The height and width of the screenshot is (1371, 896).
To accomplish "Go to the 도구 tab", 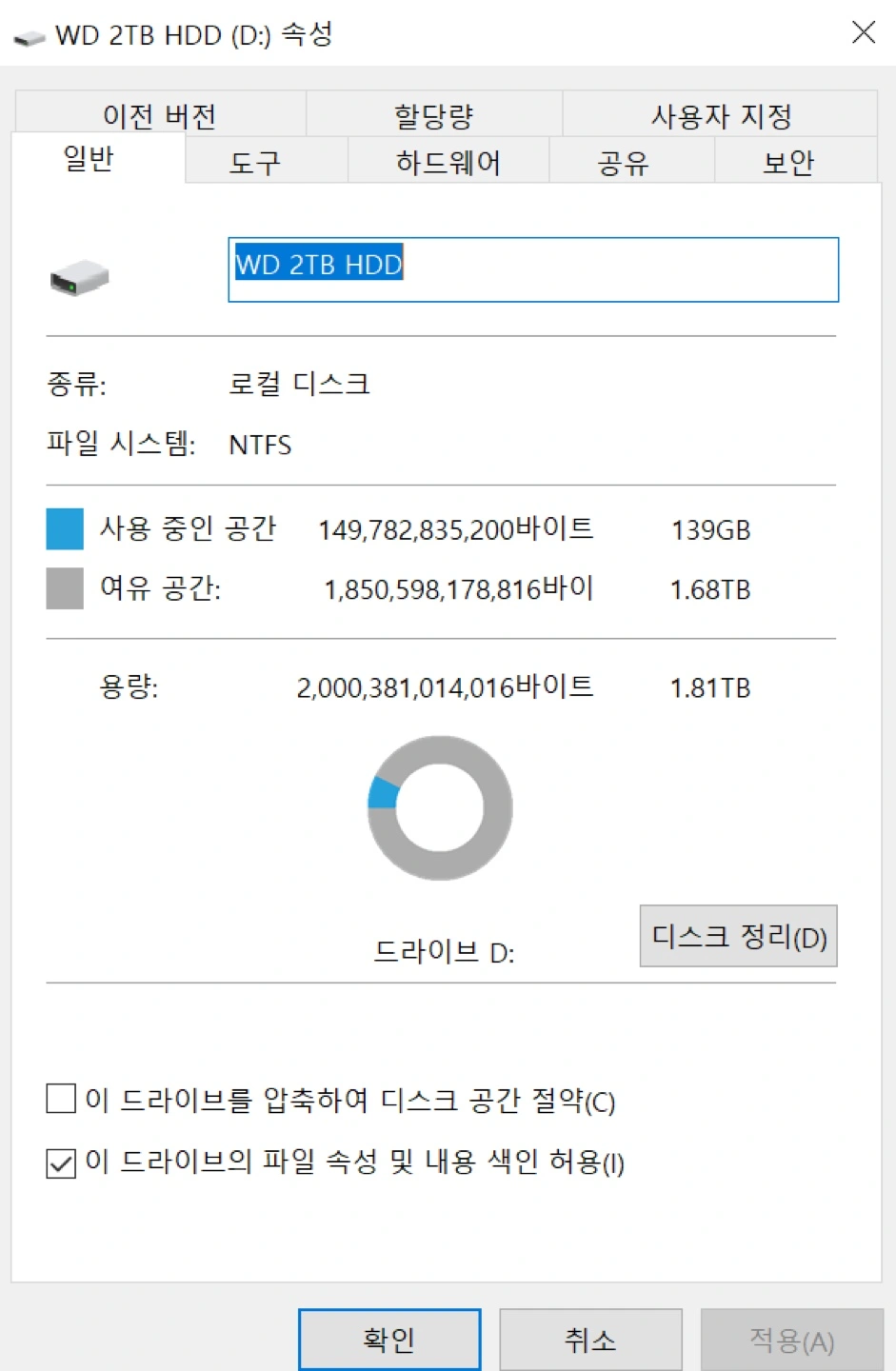I will coord(255,162).
